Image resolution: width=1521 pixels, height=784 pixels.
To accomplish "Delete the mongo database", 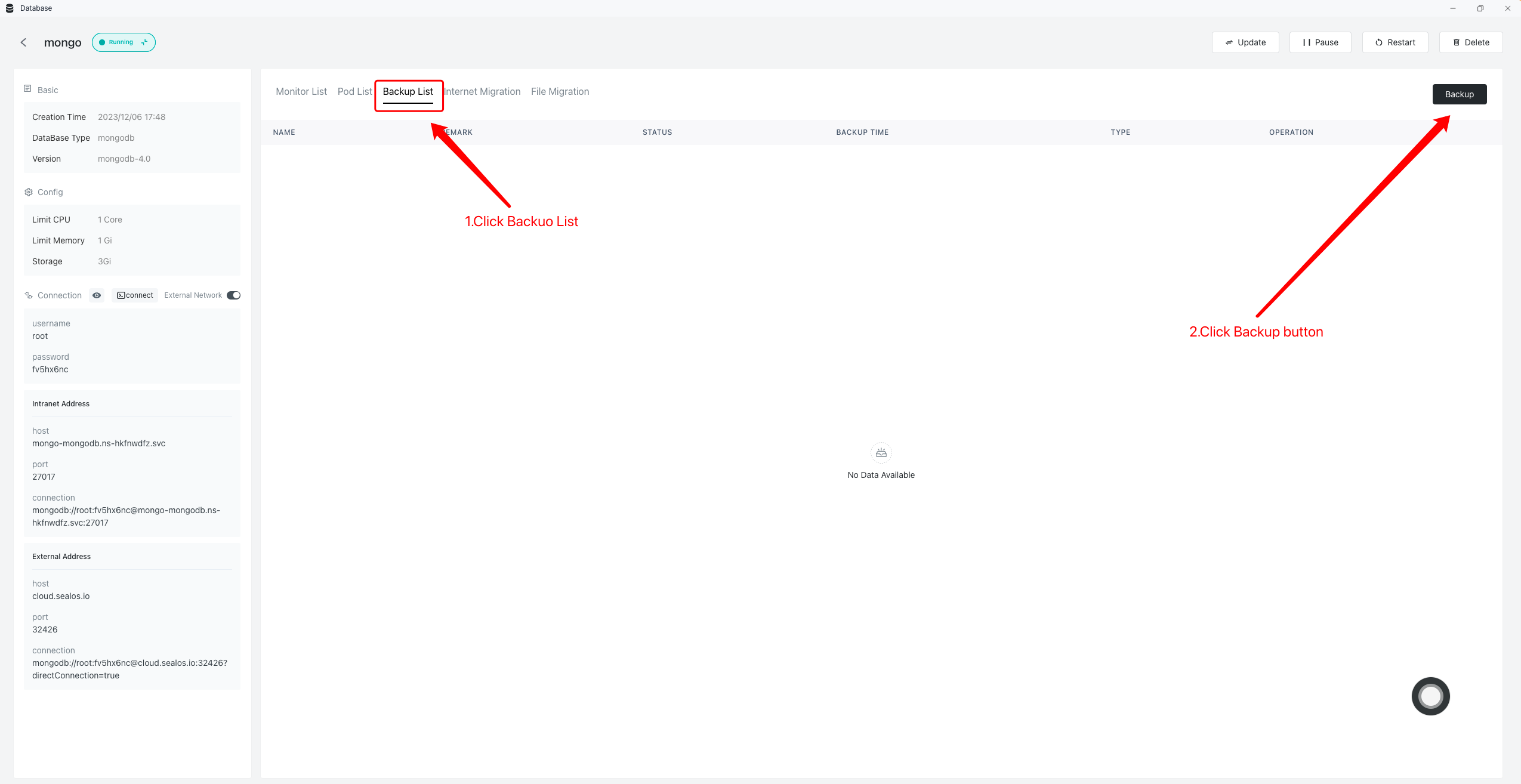I will (x=1471, y=42).
